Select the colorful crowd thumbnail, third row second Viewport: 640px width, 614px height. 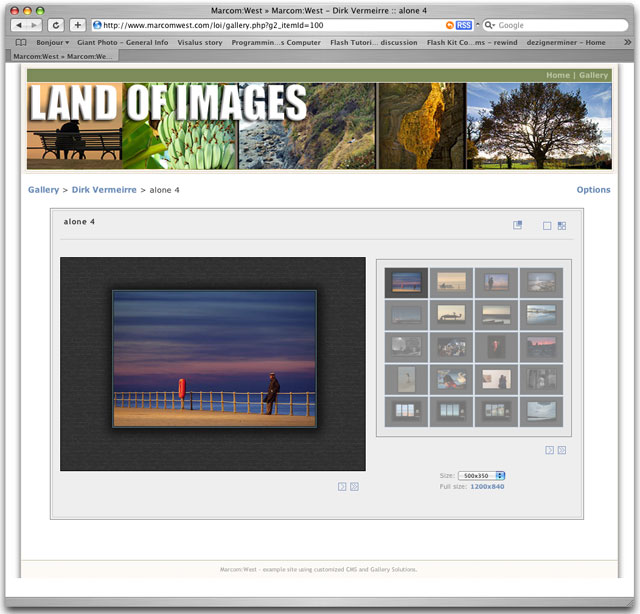[x=451, y=347]
